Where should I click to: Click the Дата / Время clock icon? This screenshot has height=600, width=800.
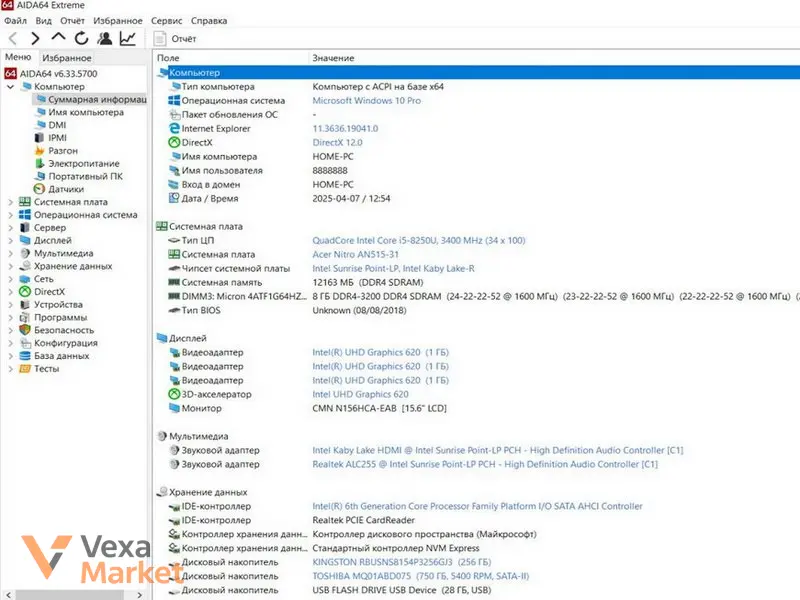pyautogui.click(x=174, y=198)
